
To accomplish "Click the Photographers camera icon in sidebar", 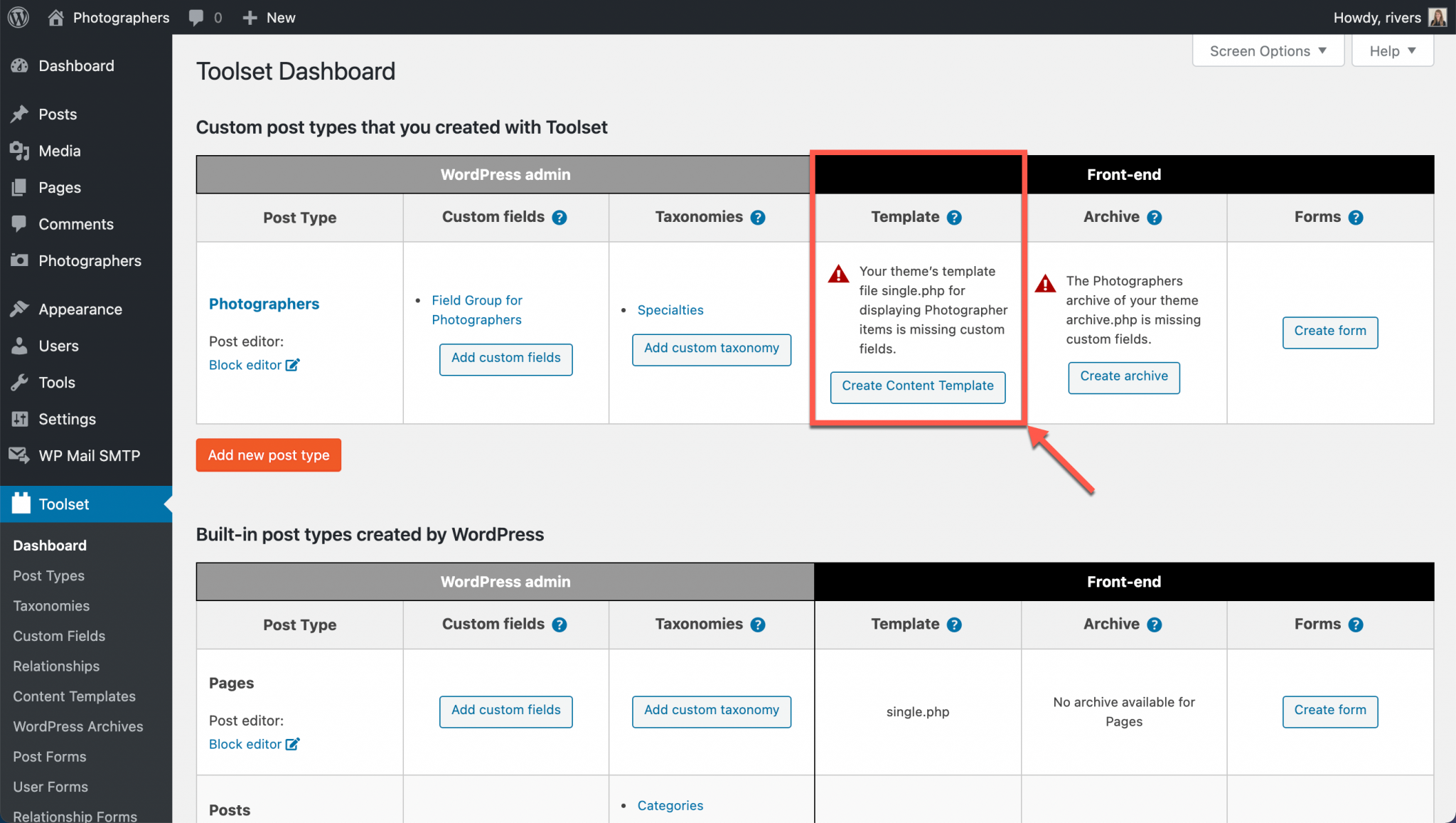I will (x=20, y=260).
